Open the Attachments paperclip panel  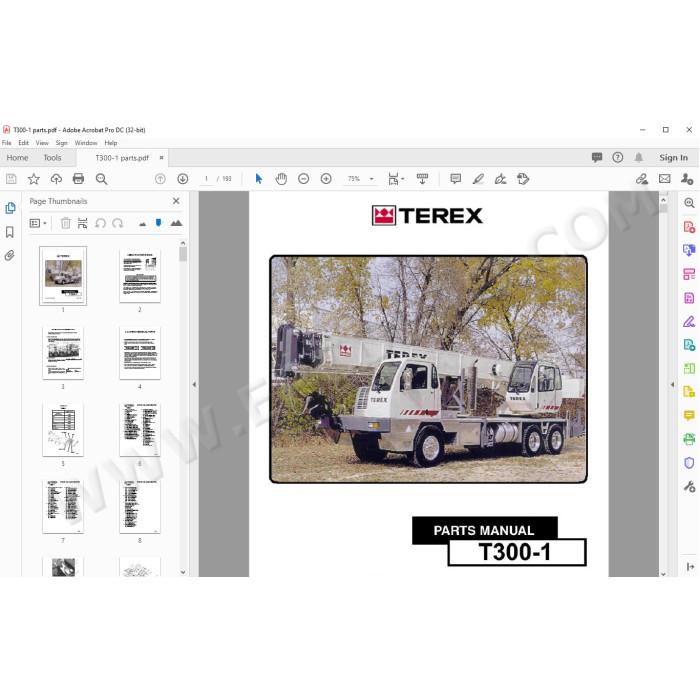tap(9, 256)
